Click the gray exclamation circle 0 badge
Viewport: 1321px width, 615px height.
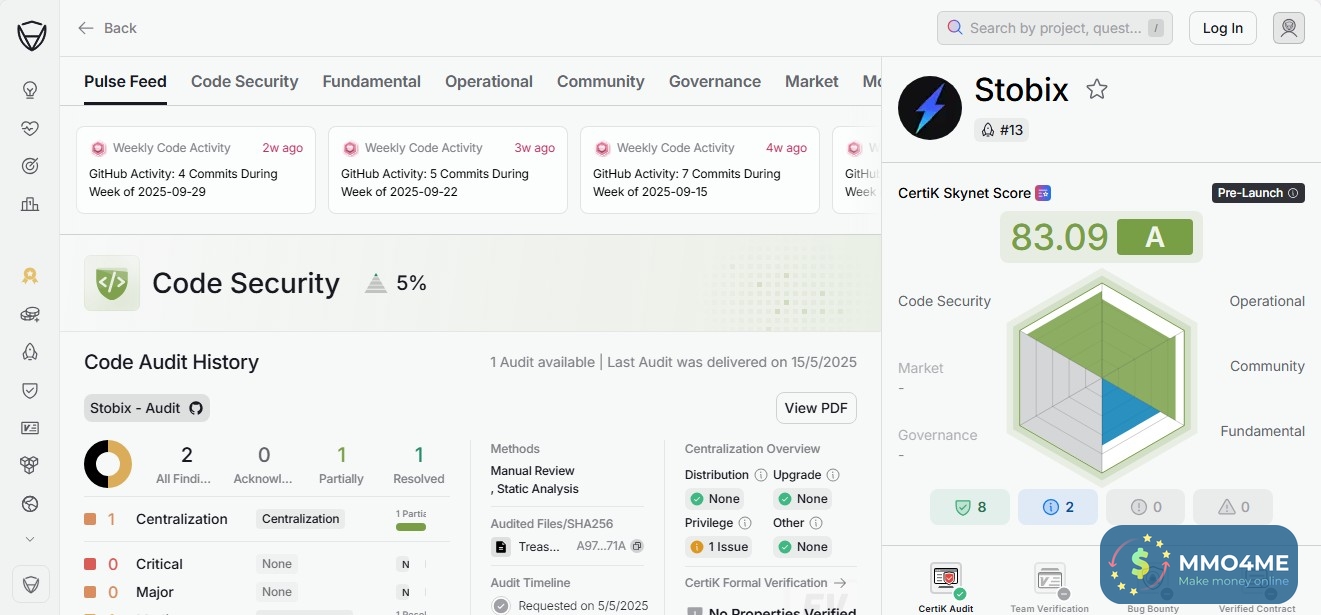(x=1145, y=507)
